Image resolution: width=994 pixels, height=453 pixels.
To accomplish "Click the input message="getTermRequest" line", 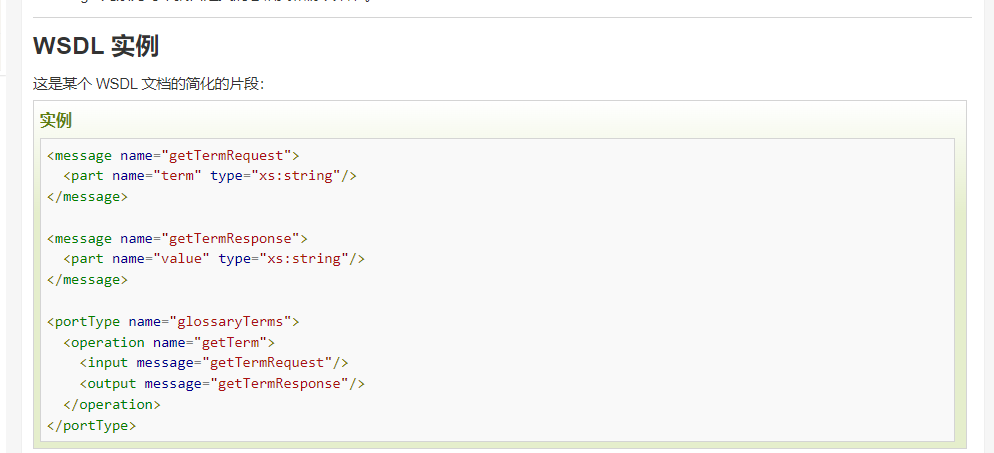I will 214,363.
